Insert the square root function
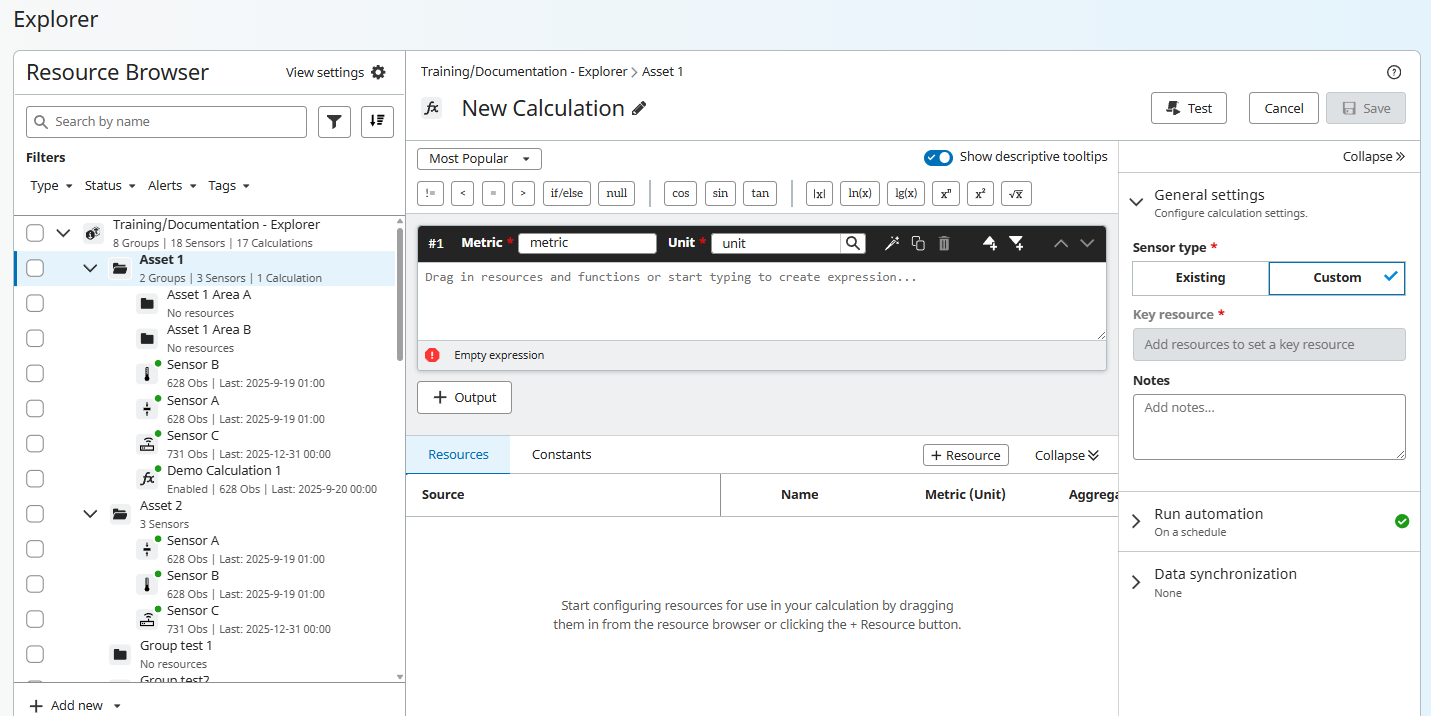Screen dimensions: 1431x716 (x=1016, y=193)
